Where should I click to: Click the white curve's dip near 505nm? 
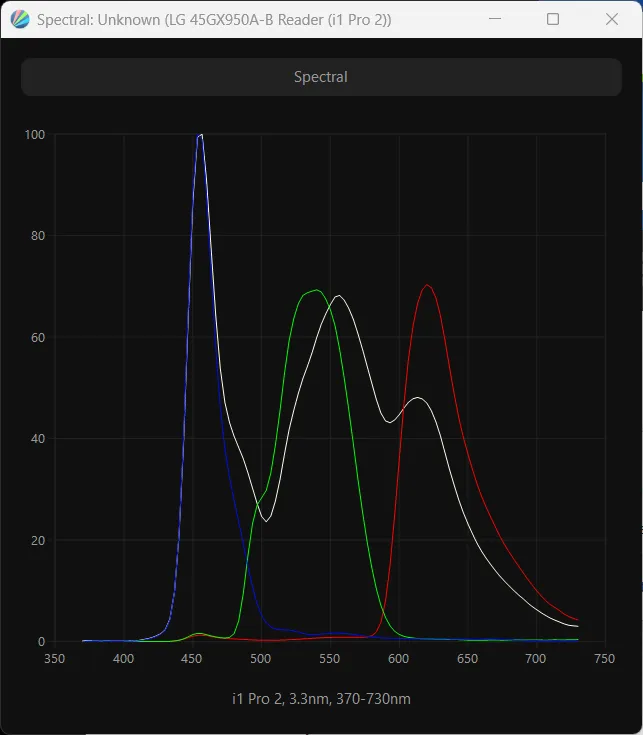point(266,521)
